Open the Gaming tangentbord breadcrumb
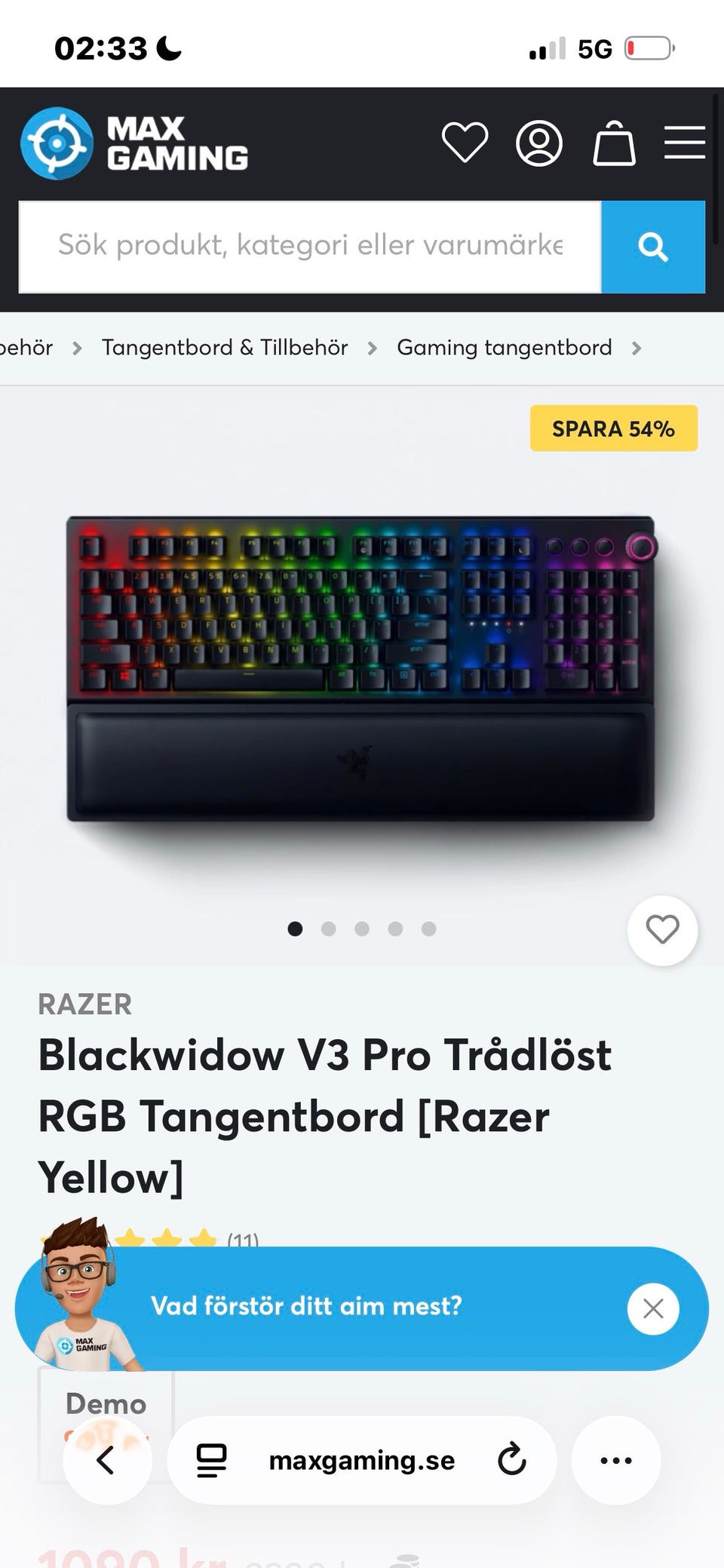 point(505,348)
